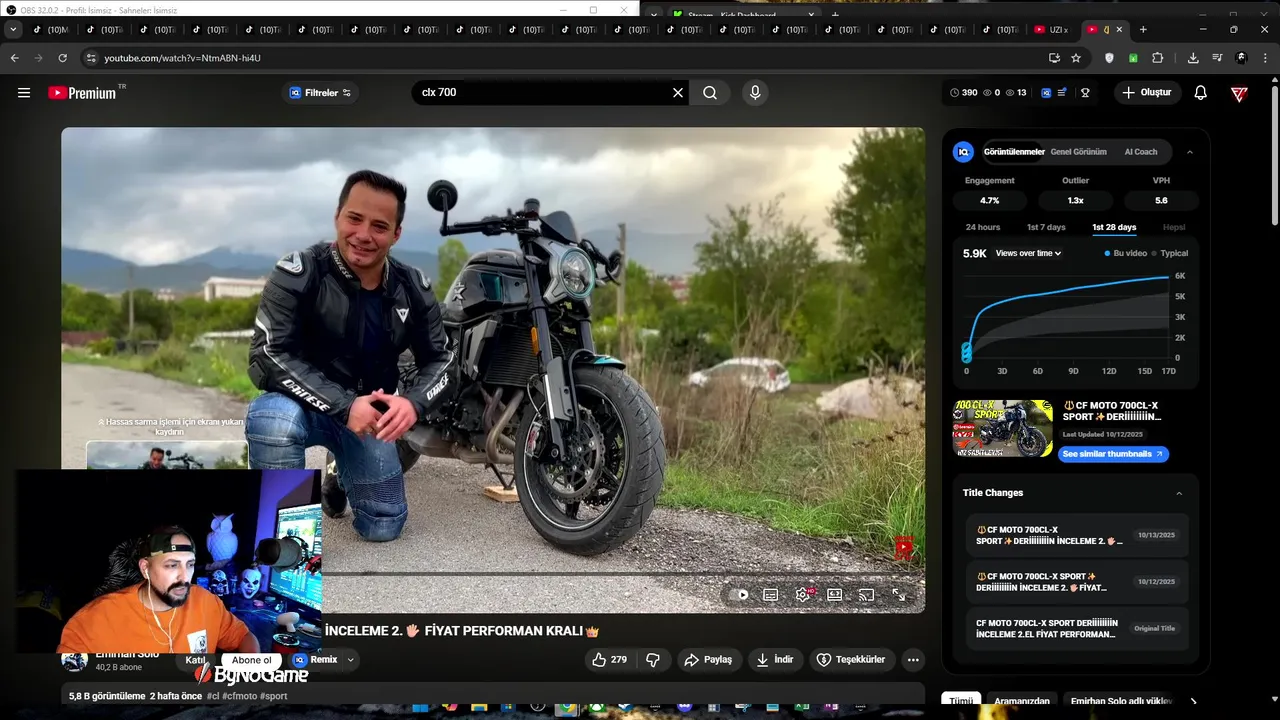
Task: Open the three-dot more actions menu
Action: click(913, 660)
